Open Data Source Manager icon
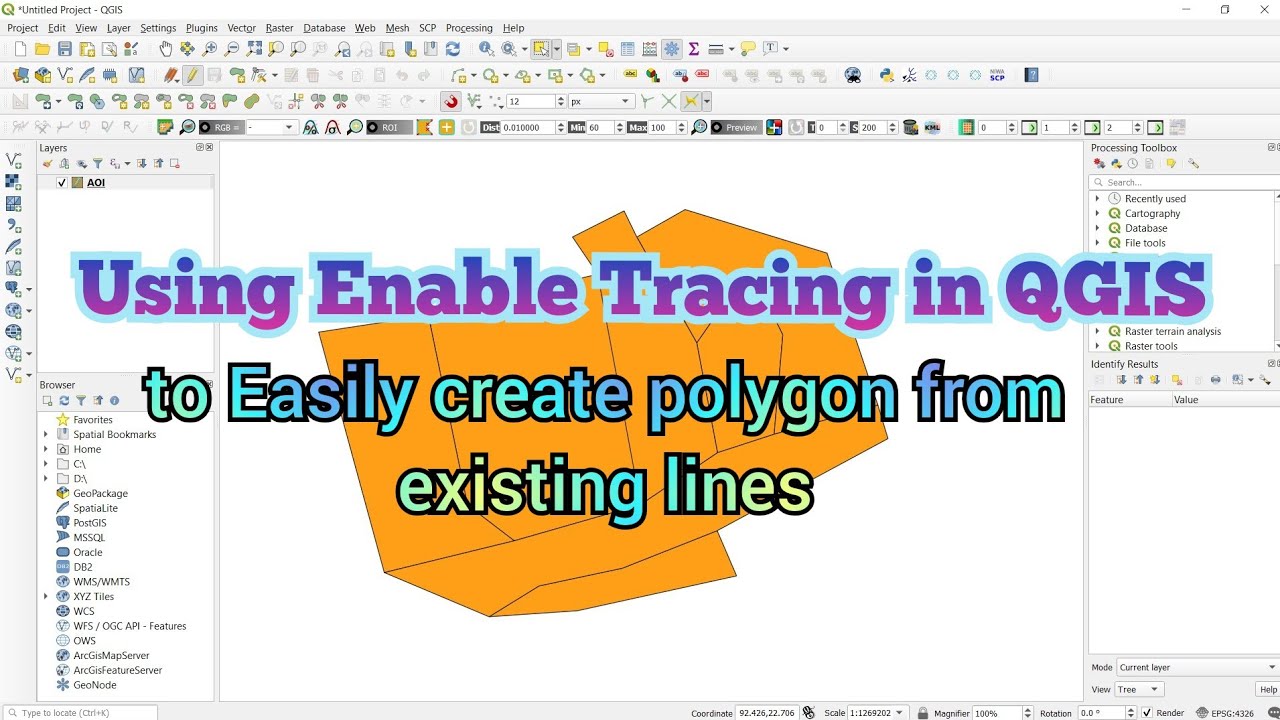 click(x=21, y=75)
